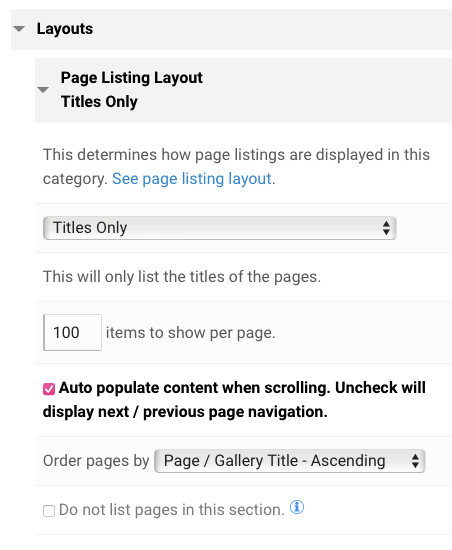This screenshot has height=550, width=452.
Task: Collapse the Layouts section triangle
Action: coord(19,29)
